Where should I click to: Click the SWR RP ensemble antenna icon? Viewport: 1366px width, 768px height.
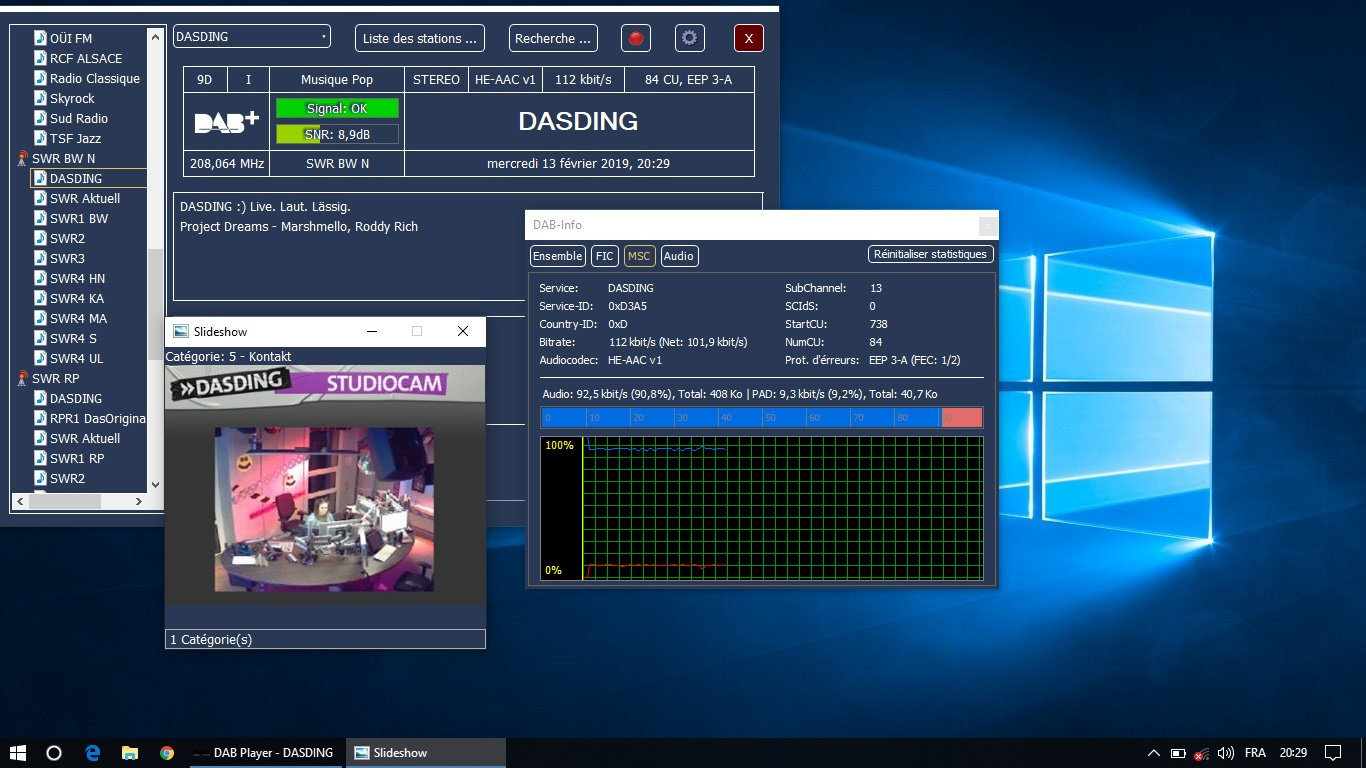click(x=22, y=379)
